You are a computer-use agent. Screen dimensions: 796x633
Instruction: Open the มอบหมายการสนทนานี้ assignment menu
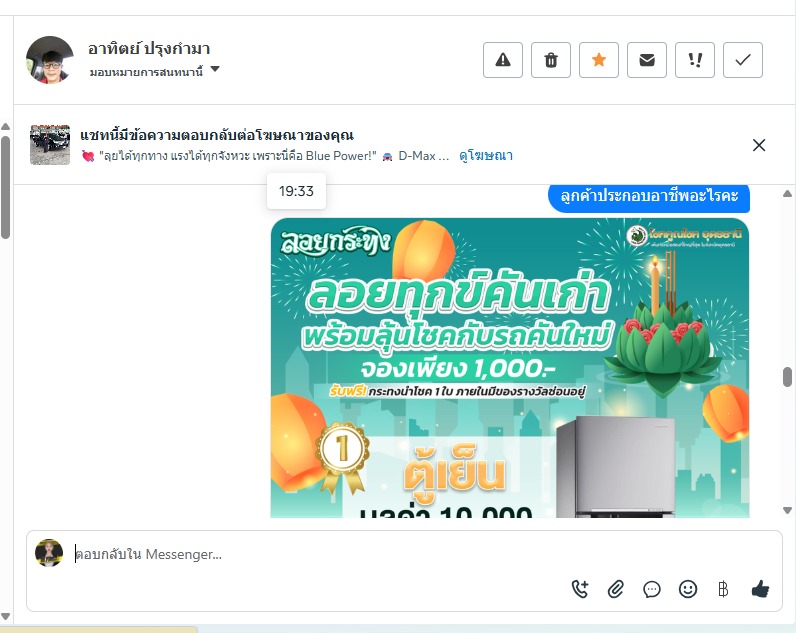[146, 72]
